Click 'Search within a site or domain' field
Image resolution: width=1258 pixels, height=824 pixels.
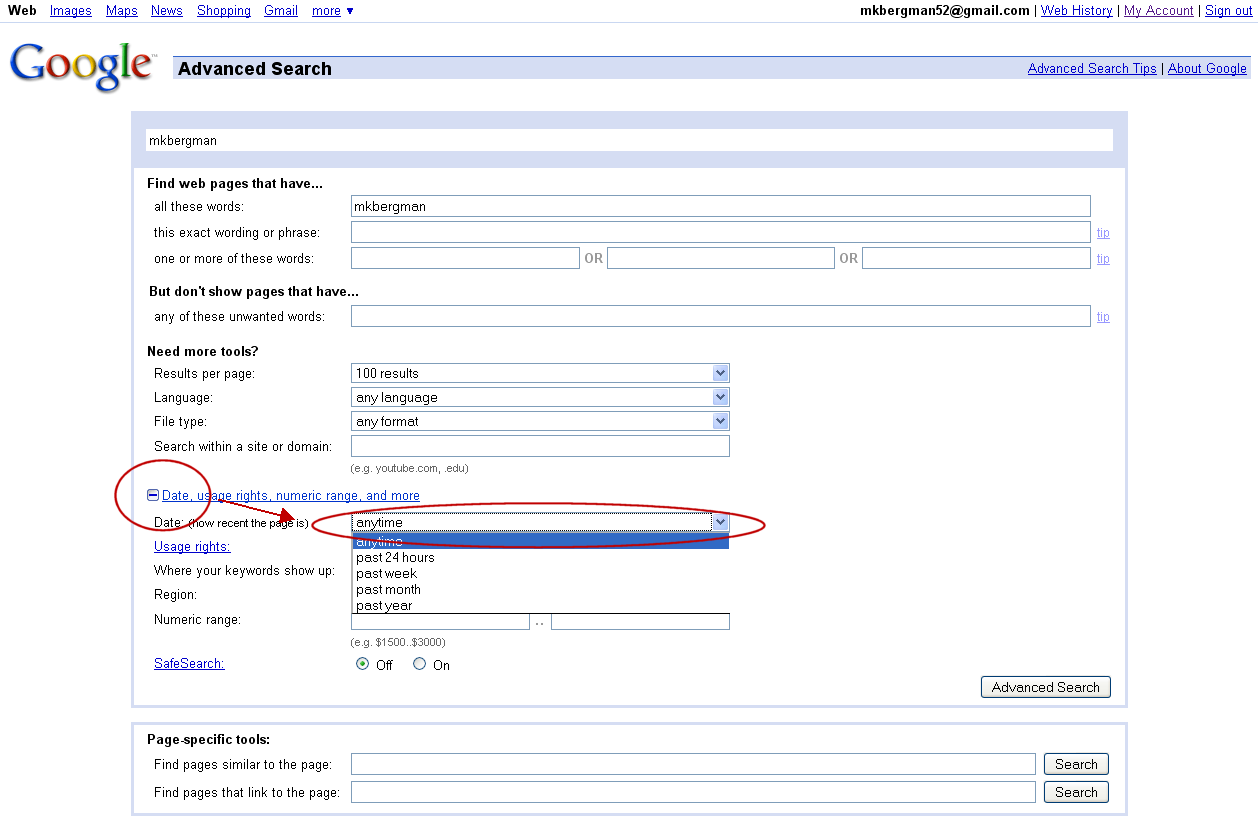(540, 446)
